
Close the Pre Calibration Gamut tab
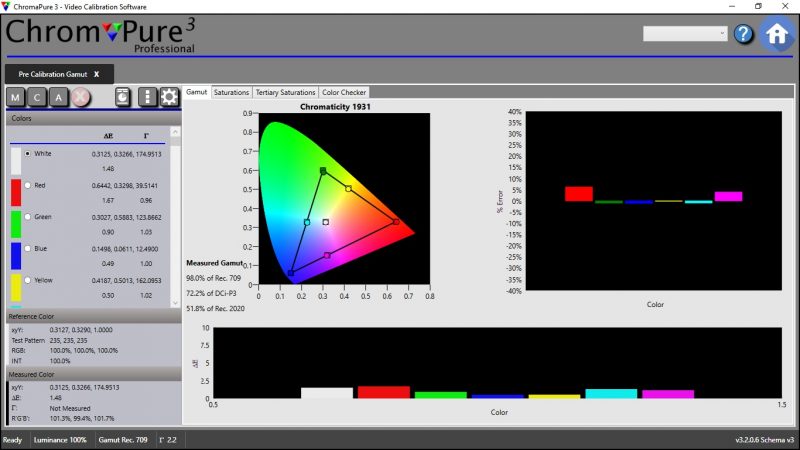coord(97,74)
